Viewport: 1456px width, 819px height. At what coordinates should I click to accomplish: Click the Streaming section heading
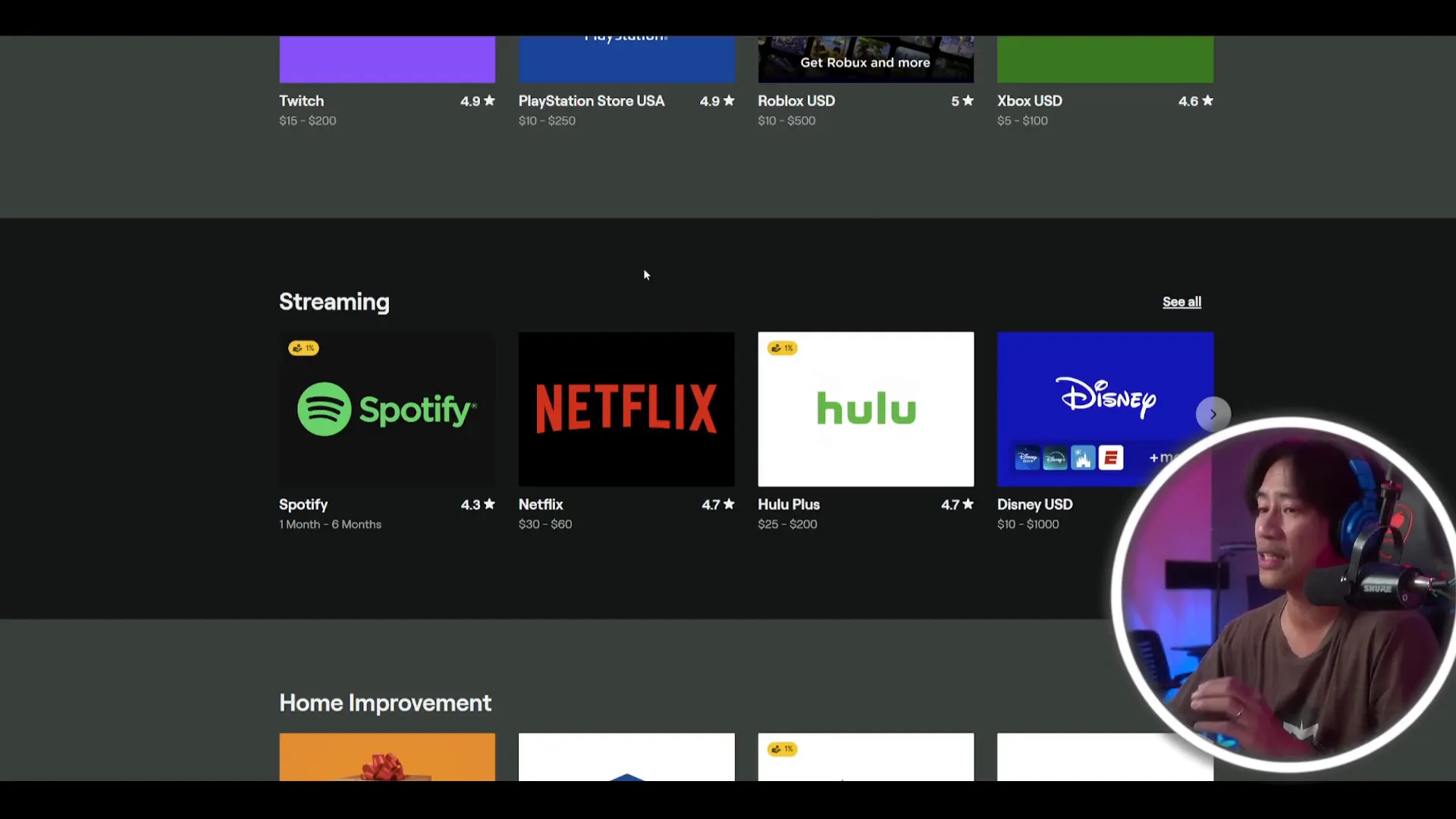[x=334, y=302]
